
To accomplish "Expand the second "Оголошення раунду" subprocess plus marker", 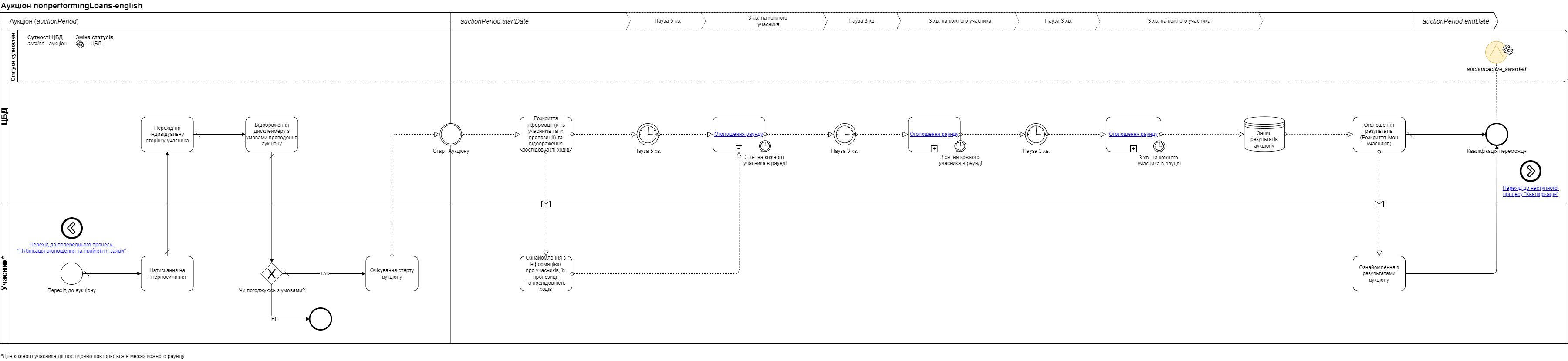I will point(934,148).
